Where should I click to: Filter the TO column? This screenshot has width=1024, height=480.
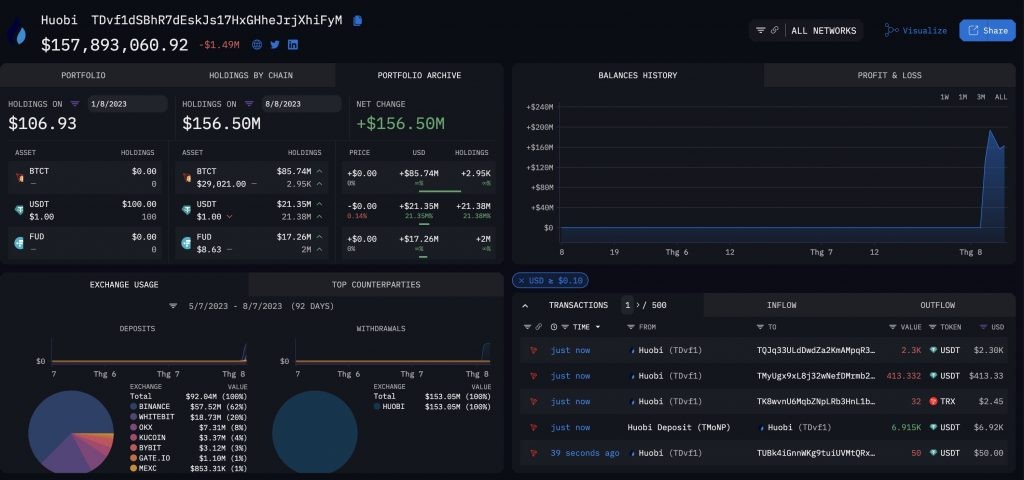[x=761, y=327]
